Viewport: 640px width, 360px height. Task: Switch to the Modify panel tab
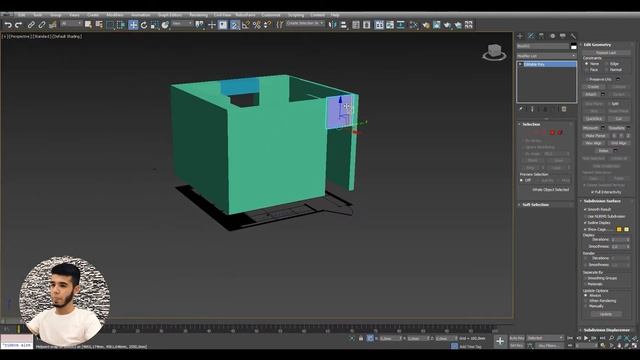coord(531,36)
